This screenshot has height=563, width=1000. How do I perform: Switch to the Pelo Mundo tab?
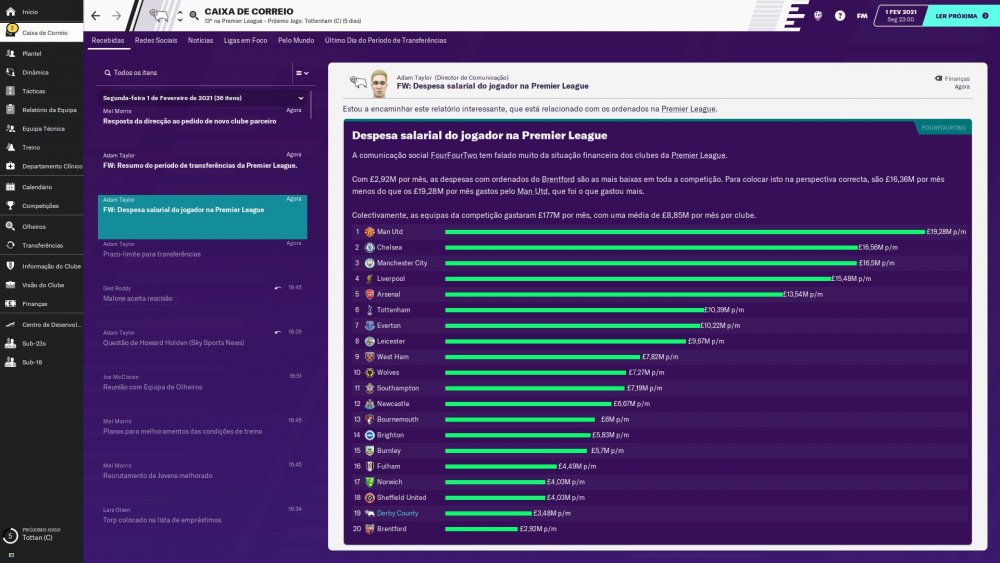click(x=296, y=40)
